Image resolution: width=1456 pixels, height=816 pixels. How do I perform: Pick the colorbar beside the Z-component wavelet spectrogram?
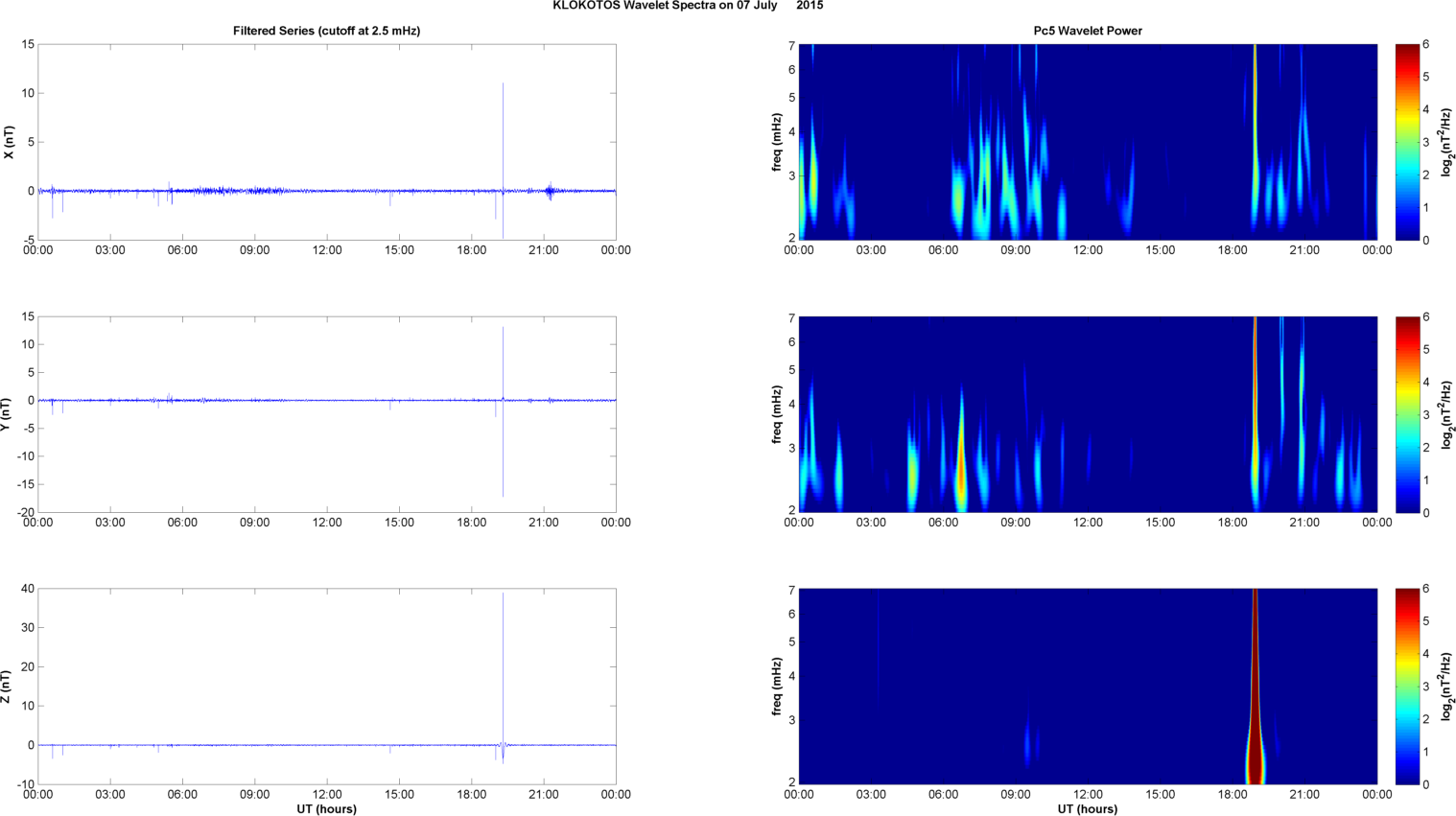pyautogui.click(x=1407, y=687)
